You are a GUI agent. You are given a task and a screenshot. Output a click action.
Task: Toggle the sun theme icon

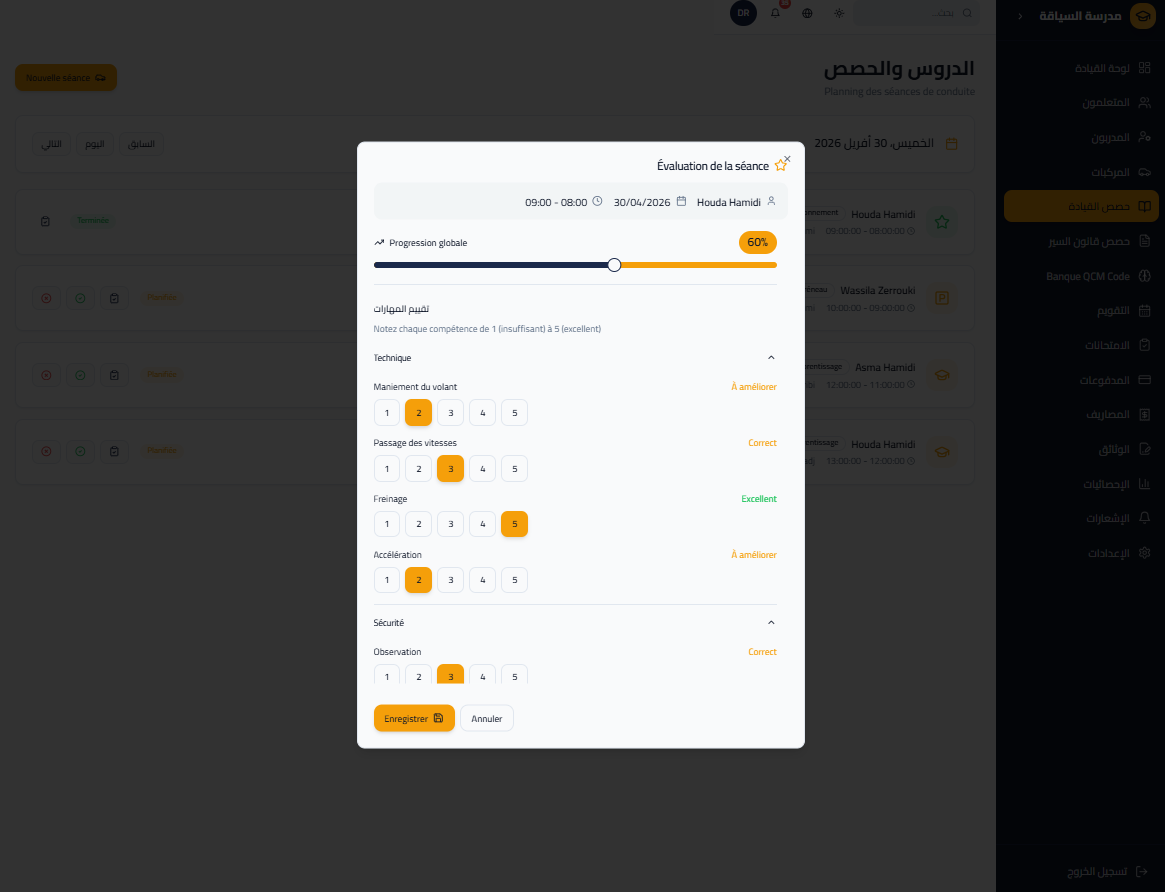click(839, 13)
